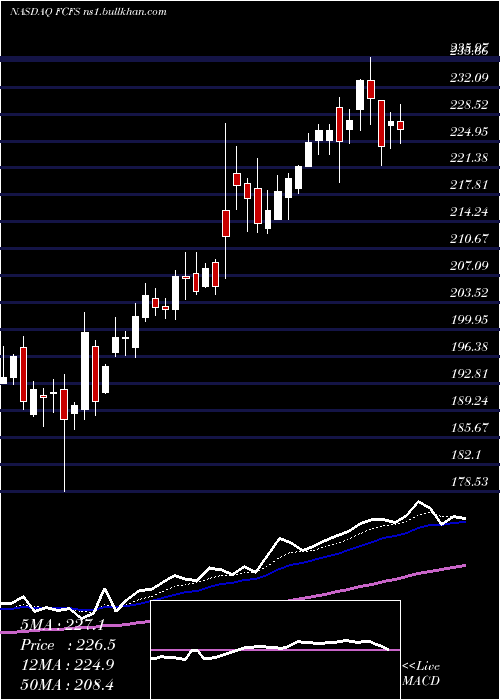Click the 232.09 price level label

469,78
